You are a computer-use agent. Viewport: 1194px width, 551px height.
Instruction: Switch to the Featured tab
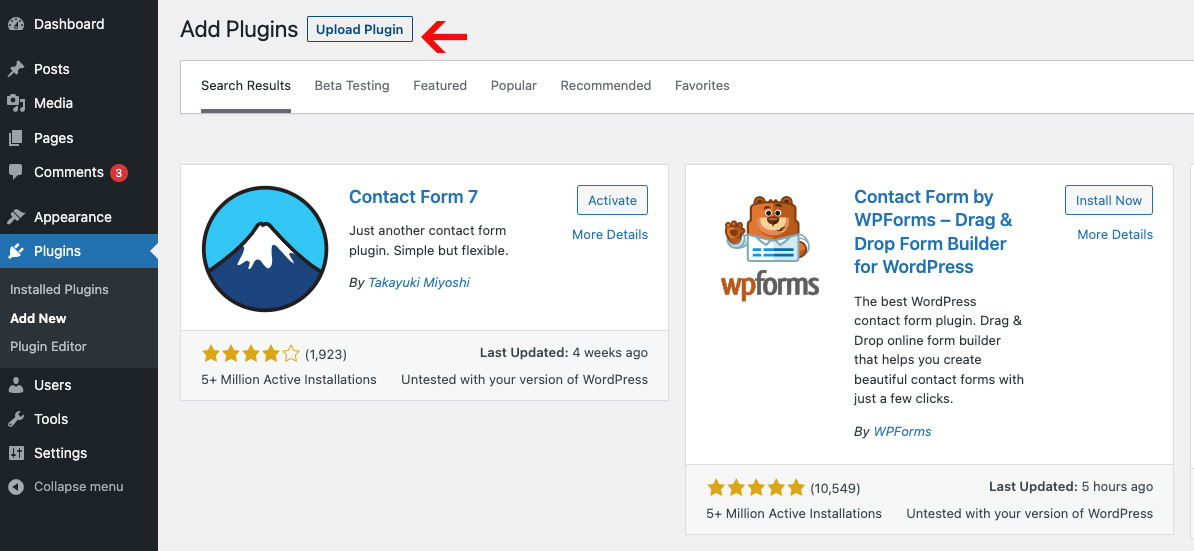click(x=440, y=86)
